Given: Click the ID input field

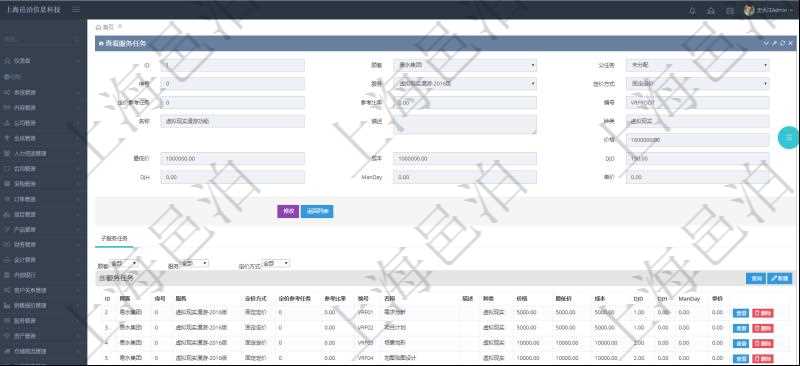Looking at the screenshot, I should (x=233, y=65).
